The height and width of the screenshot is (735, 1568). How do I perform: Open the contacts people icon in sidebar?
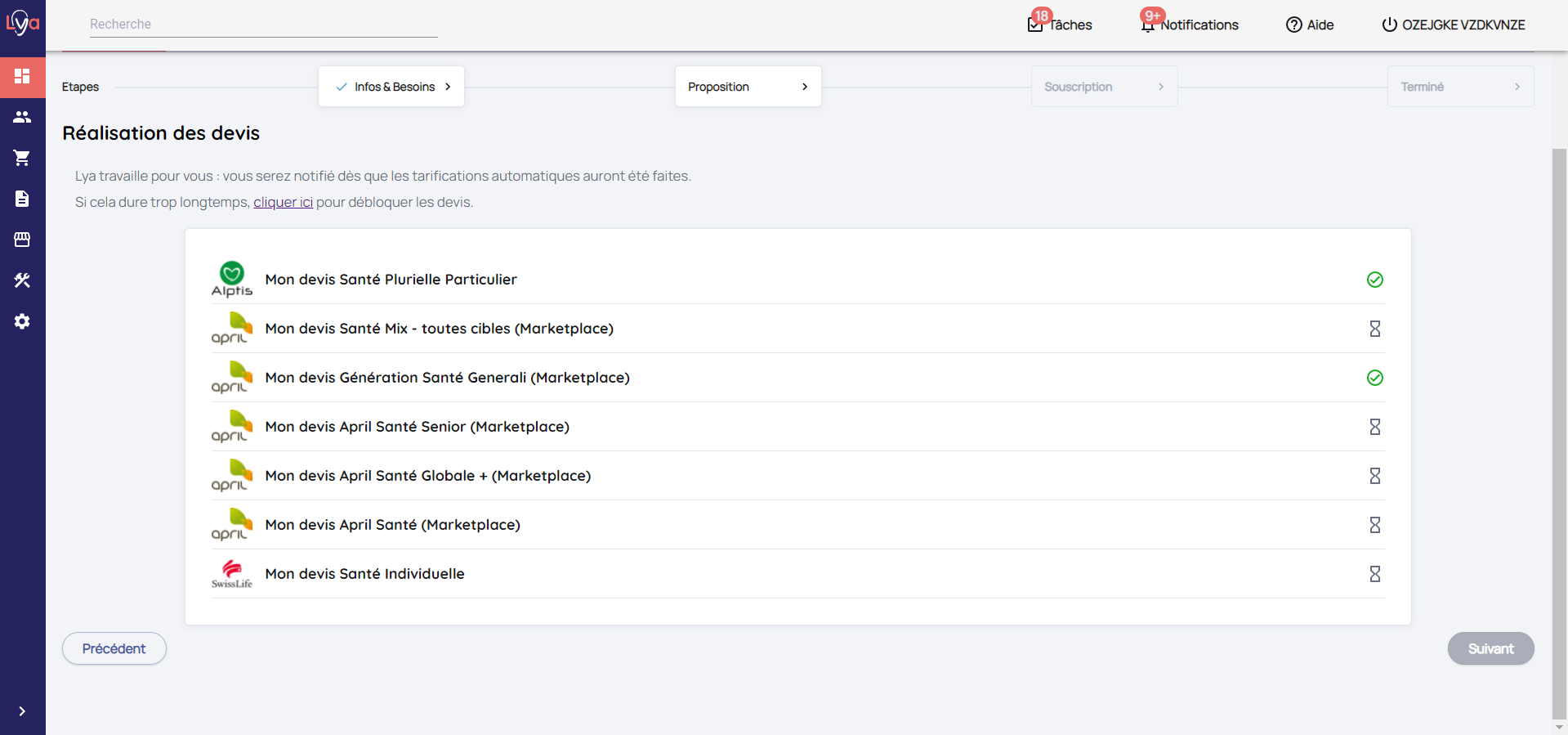coord(22,117)
